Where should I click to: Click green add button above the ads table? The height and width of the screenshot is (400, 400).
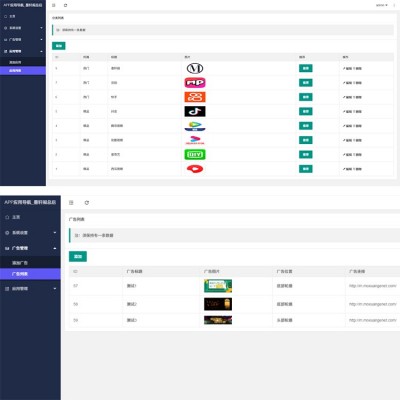[x=78, y=257]
